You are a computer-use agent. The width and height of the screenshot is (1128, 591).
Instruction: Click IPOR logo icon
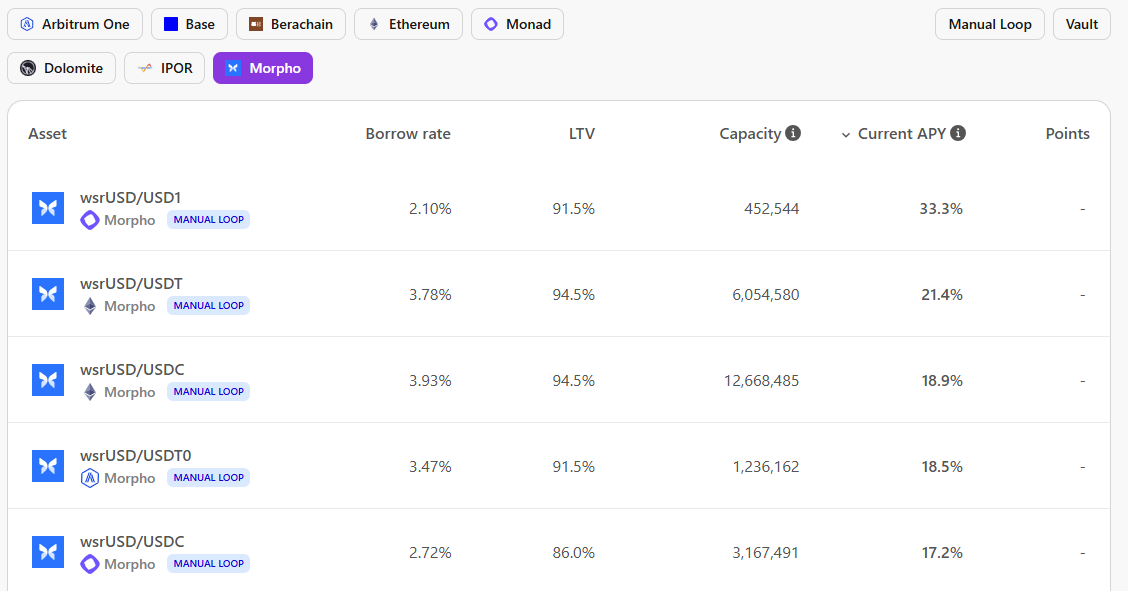tap(145, 68)
